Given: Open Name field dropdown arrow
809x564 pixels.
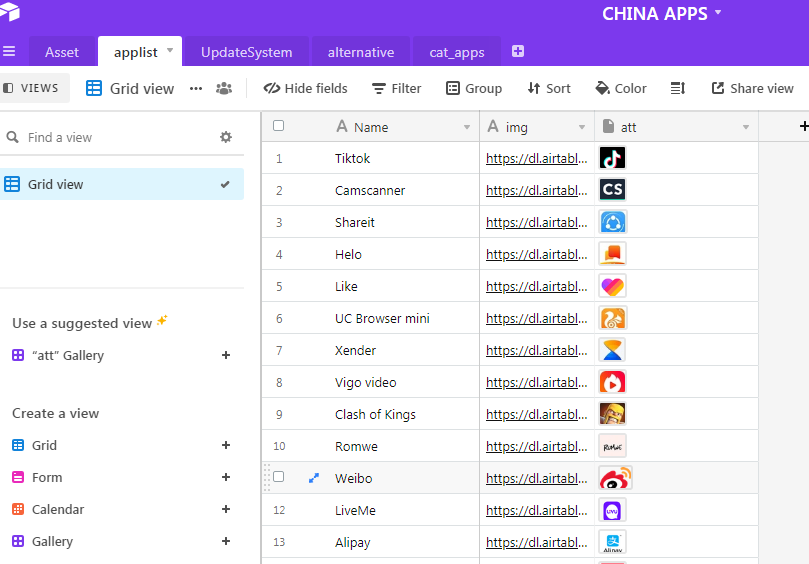Looking at the screenshot, I should pyautogui.click(x=466, y=127).
